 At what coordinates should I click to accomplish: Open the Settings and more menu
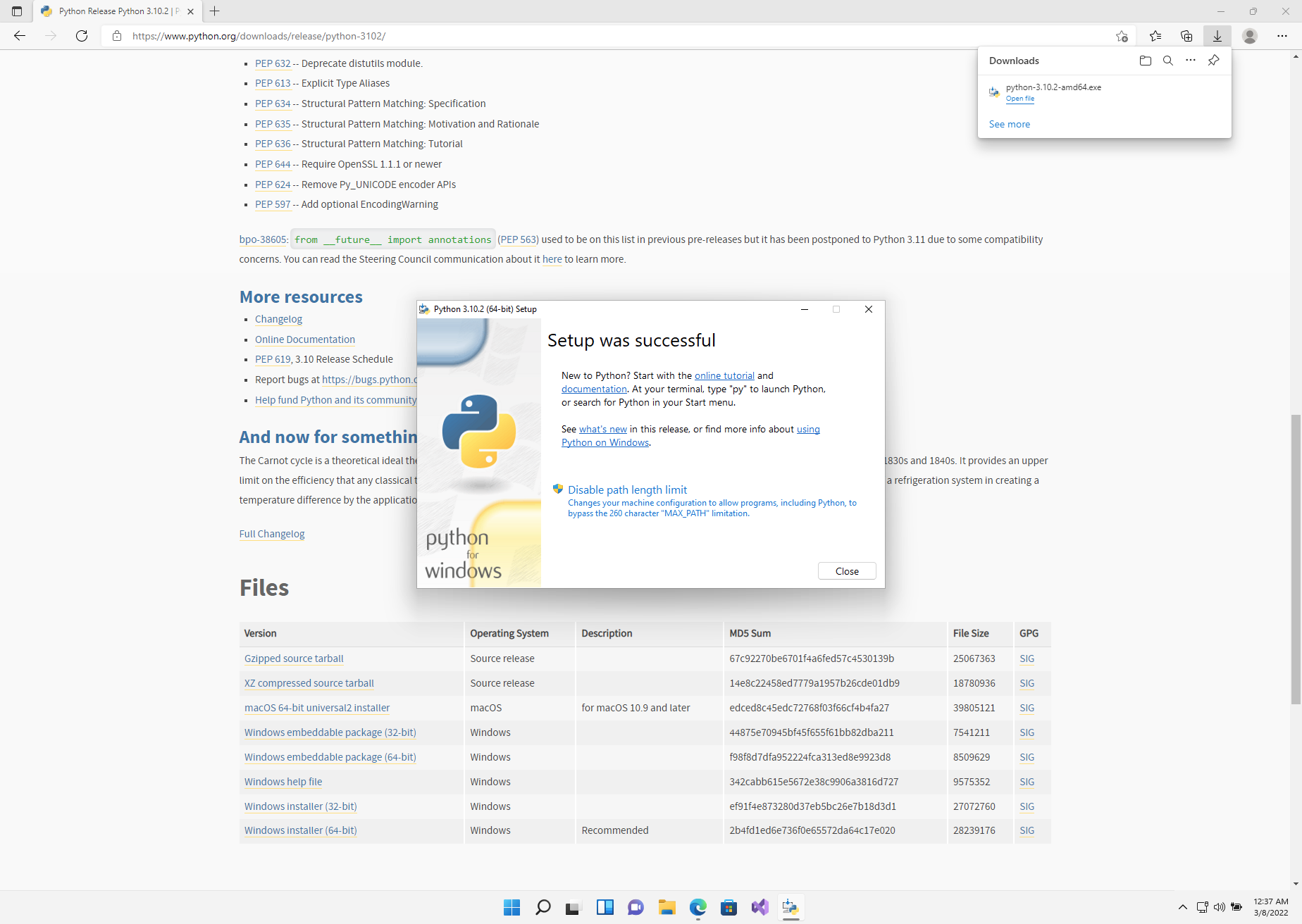[x=1283, y=36]
